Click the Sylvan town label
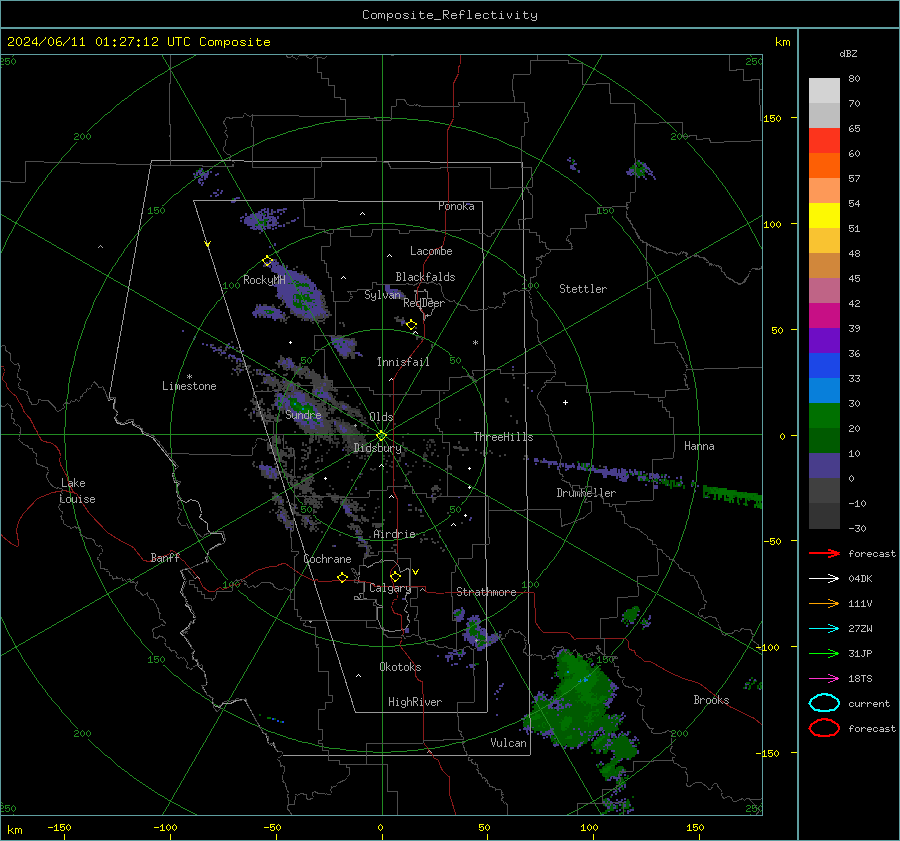The image size is (900, 841). tap(382, 295)
